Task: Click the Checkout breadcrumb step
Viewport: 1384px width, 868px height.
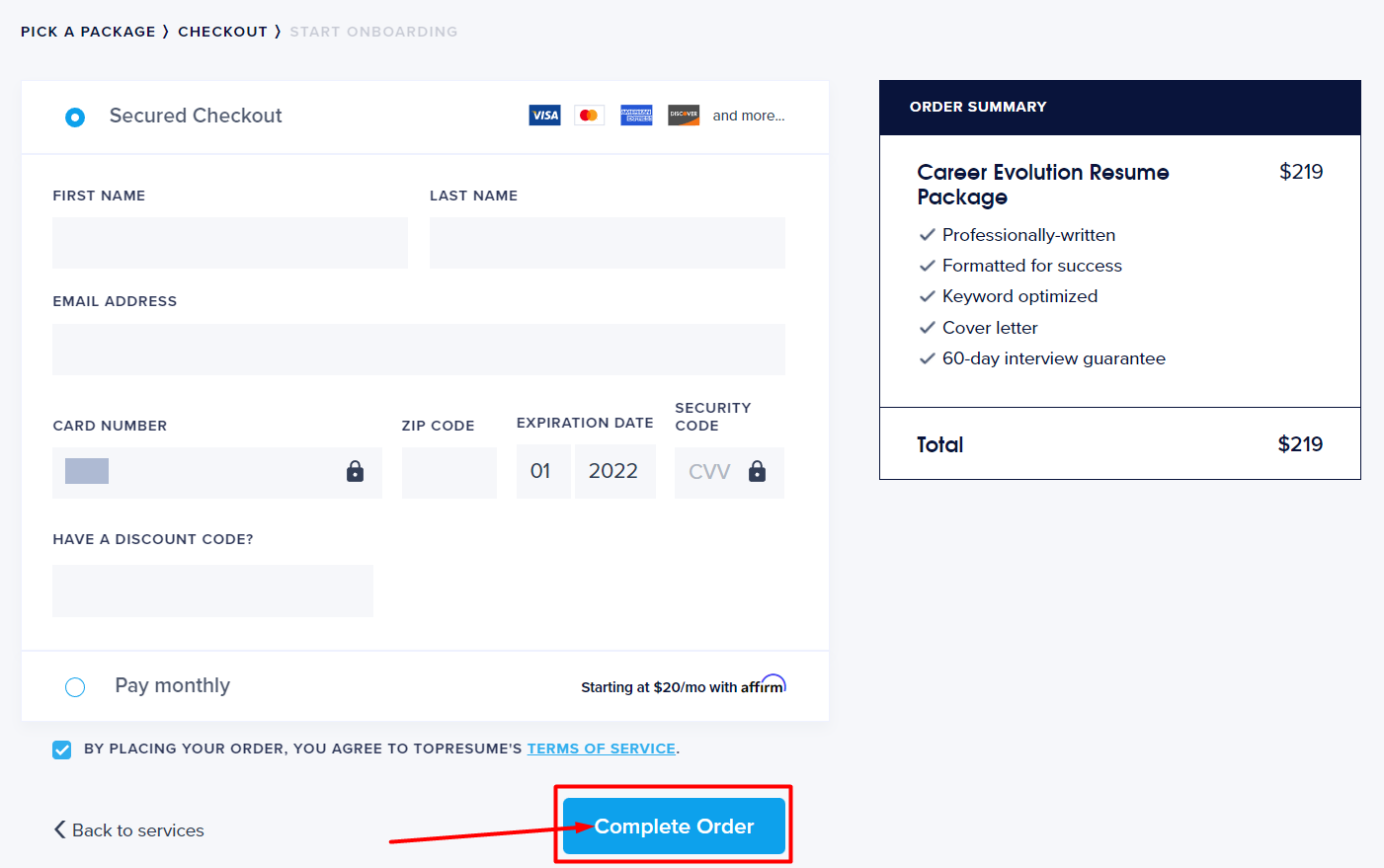Action: point(222,32)
